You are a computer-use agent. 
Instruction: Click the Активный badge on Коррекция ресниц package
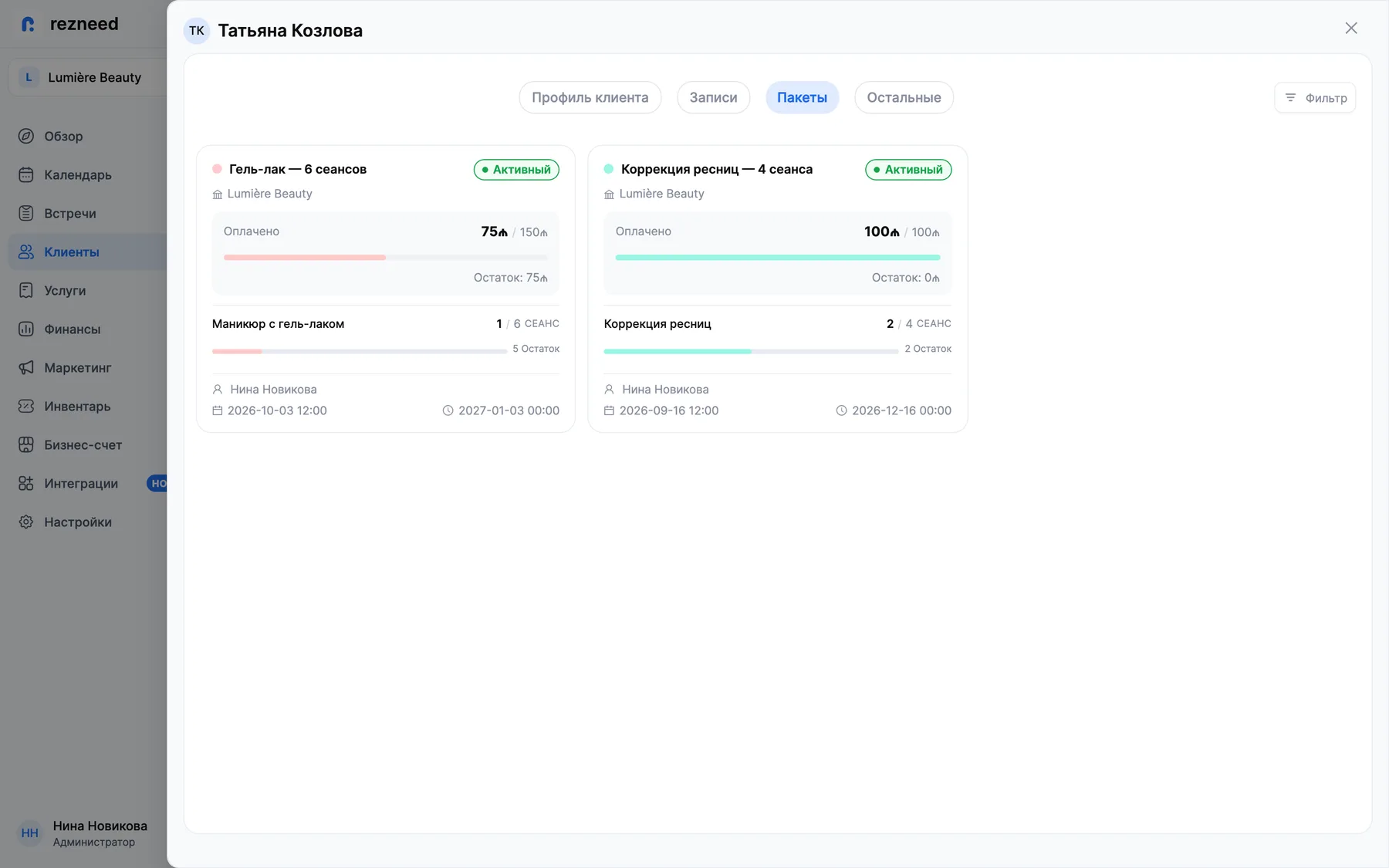[x=908, y=170]
